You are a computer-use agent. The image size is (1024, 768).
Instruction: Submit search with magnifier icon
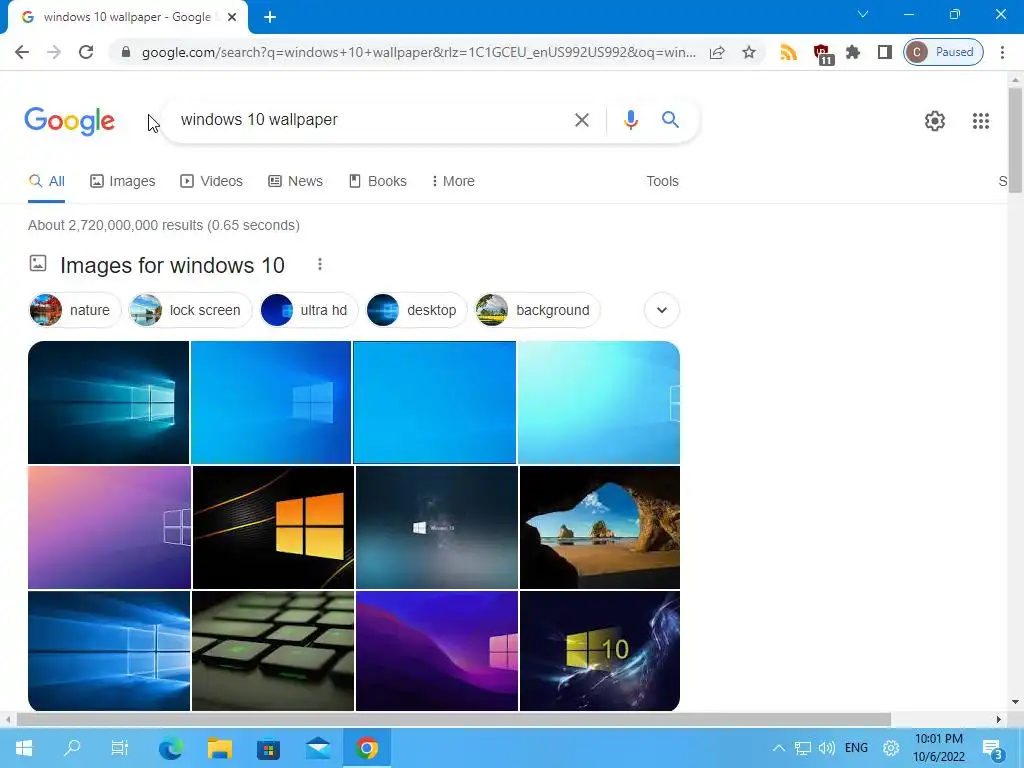tap(670, 120)
